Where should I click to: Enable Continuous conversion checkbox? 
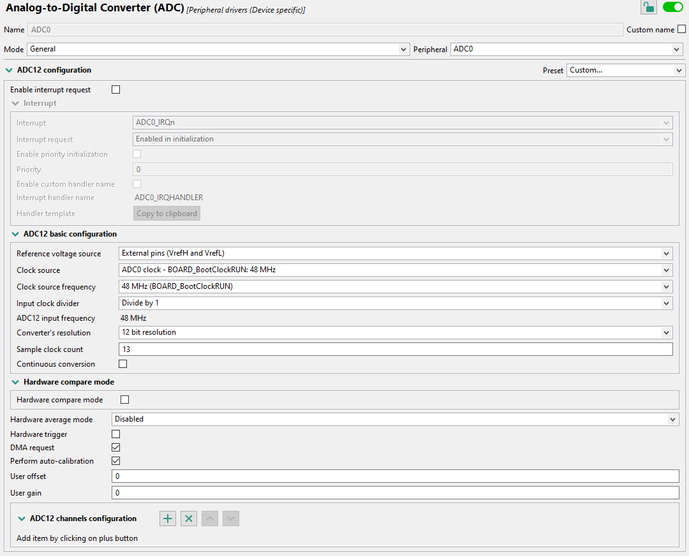pos(123,364)
